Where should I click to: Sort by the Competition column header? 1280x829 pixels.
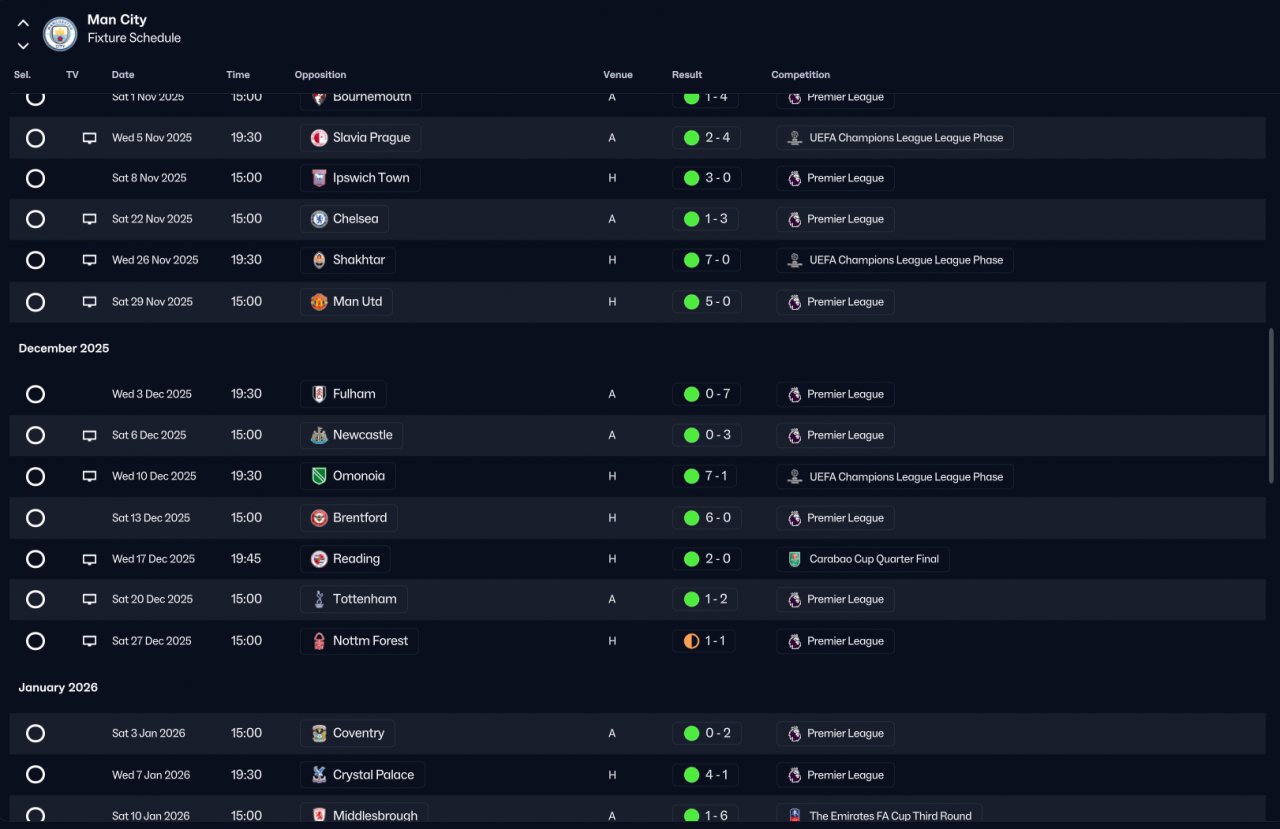(801, 75)
